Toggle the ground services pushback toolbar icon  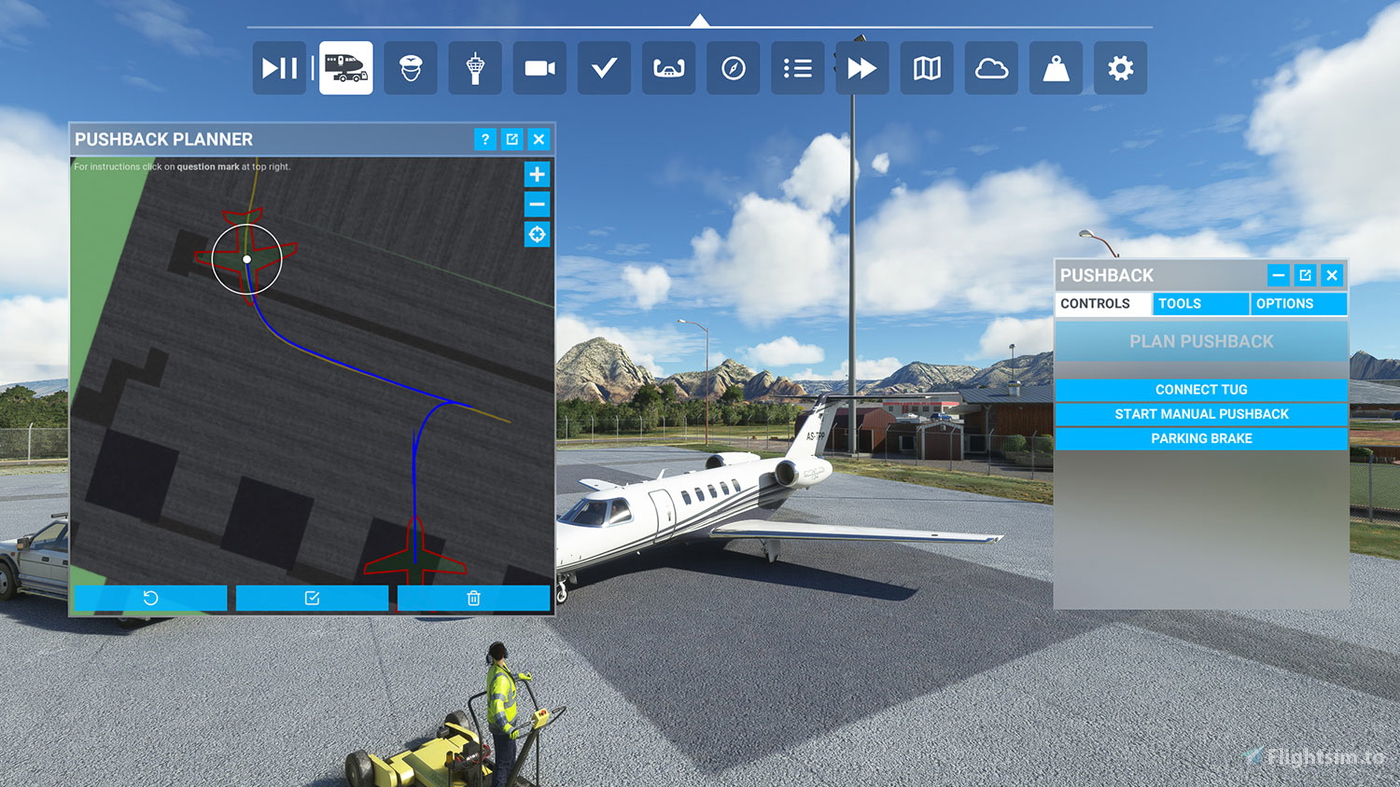click(346, 67)
